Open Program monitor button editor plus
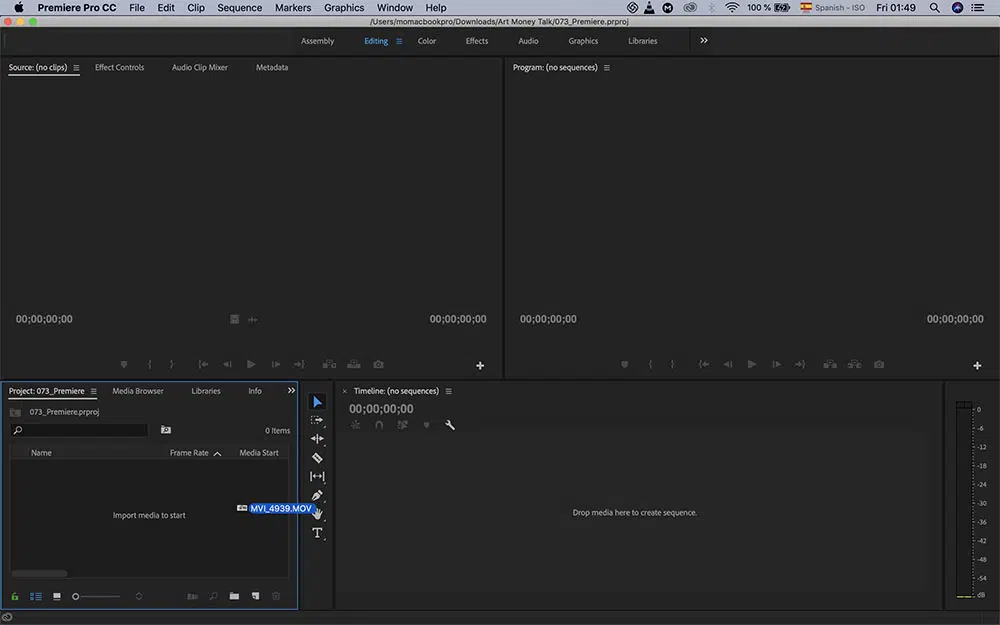The height and width of the screenshot is (625, 1000). [x=977, y=365]
